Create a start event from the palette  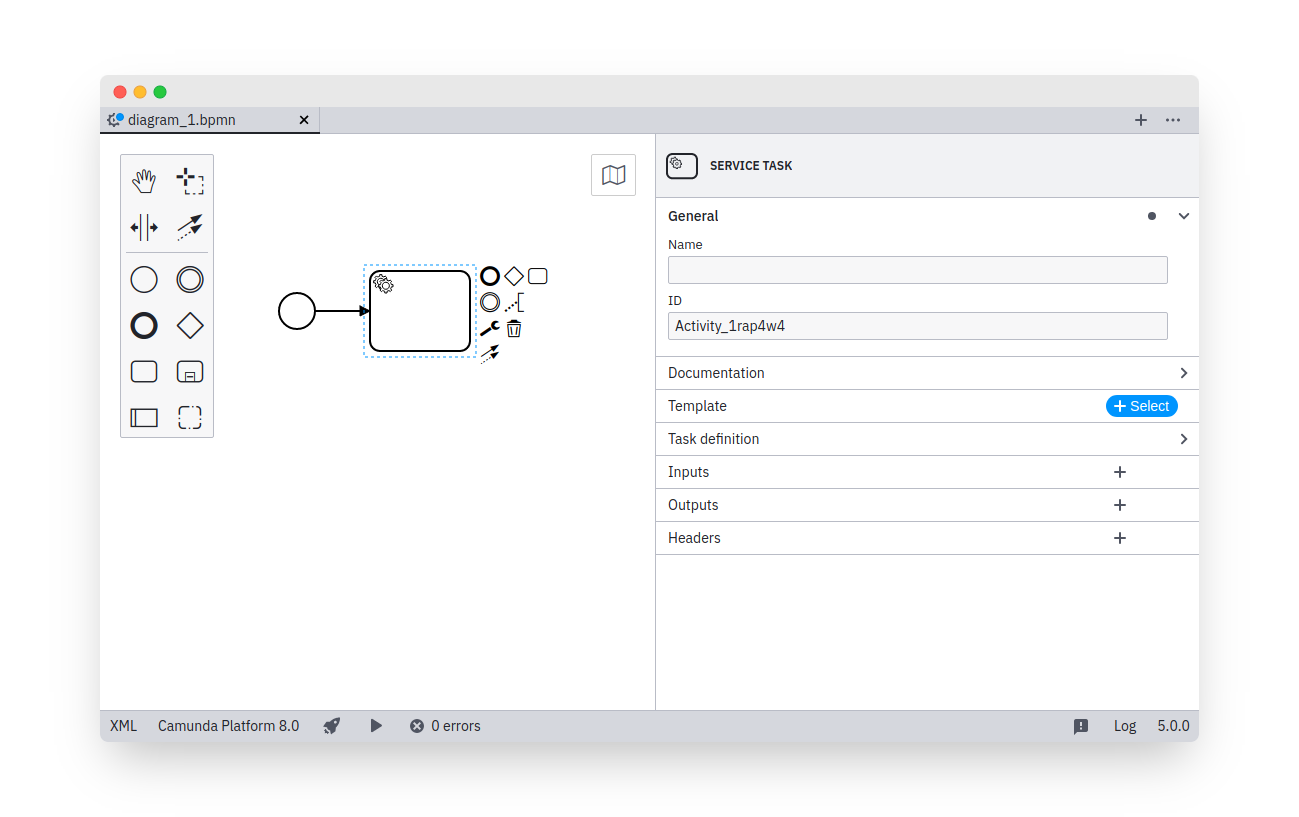pyautogui.click(x=144, y=279)
